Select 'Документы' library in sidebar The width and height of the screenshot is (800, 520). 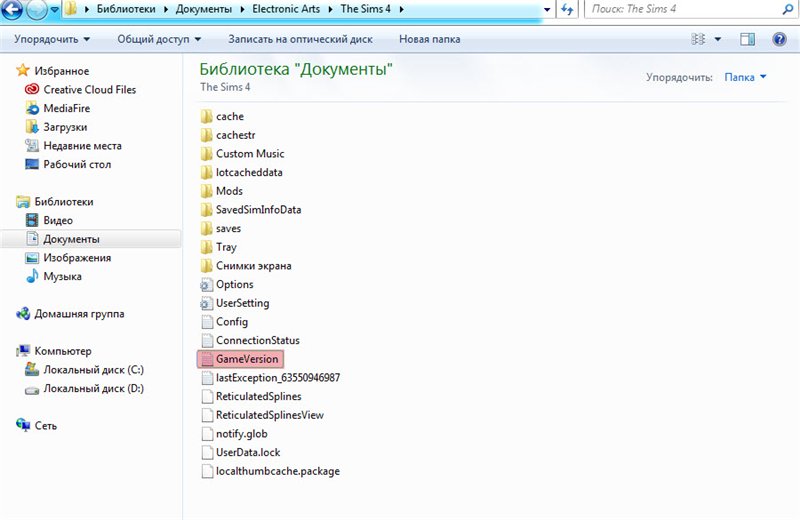(x=71, y=239)
